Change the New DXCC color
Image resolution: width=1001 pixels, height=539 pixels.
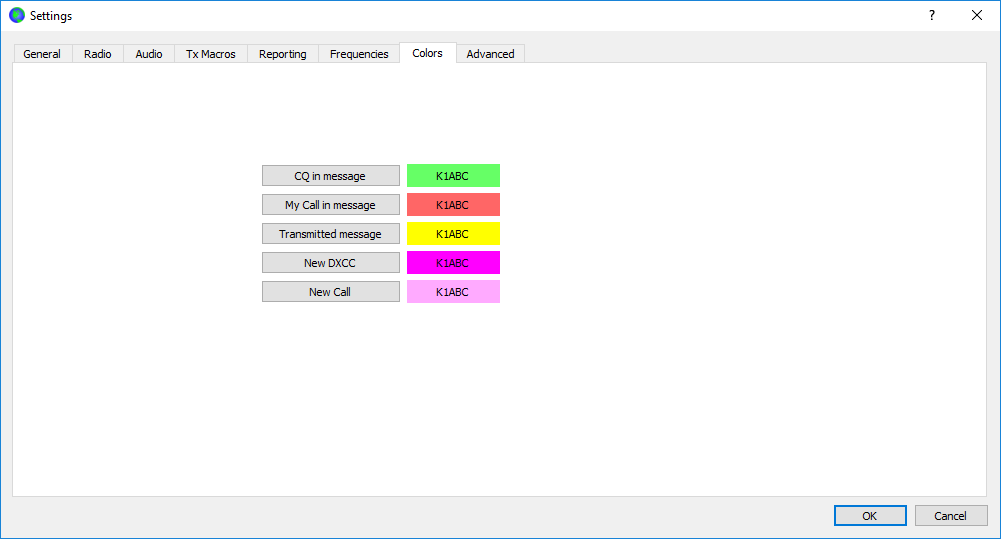click(x=331, y=262)
